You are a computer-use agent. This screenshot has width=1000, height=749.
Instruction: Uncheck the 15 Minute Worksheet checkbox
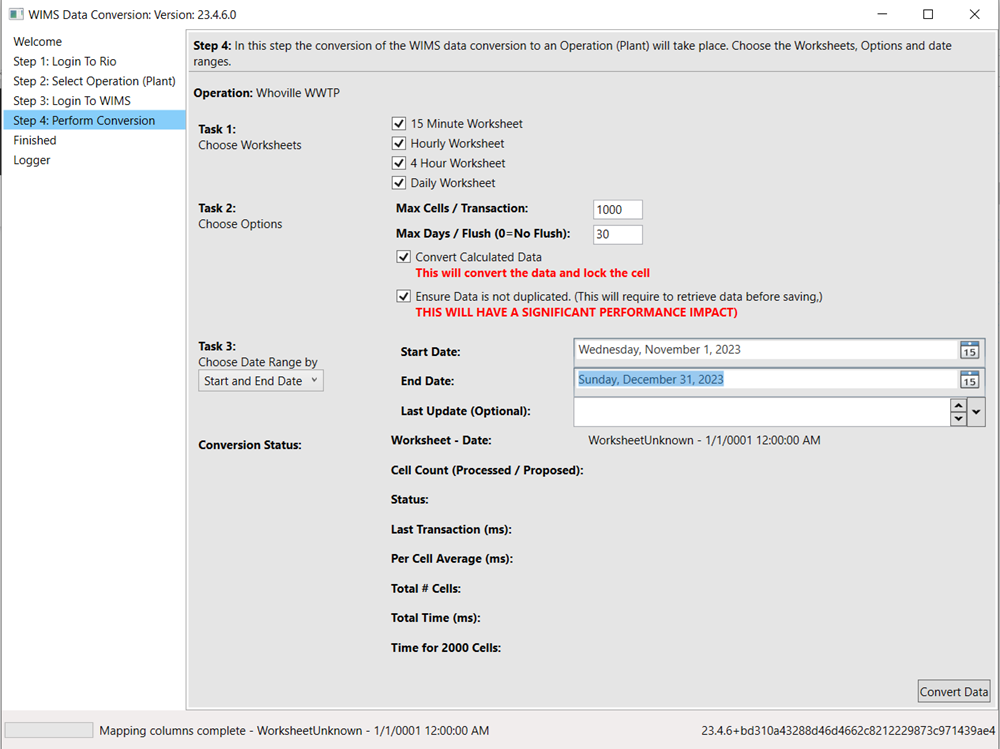point(399,124)
